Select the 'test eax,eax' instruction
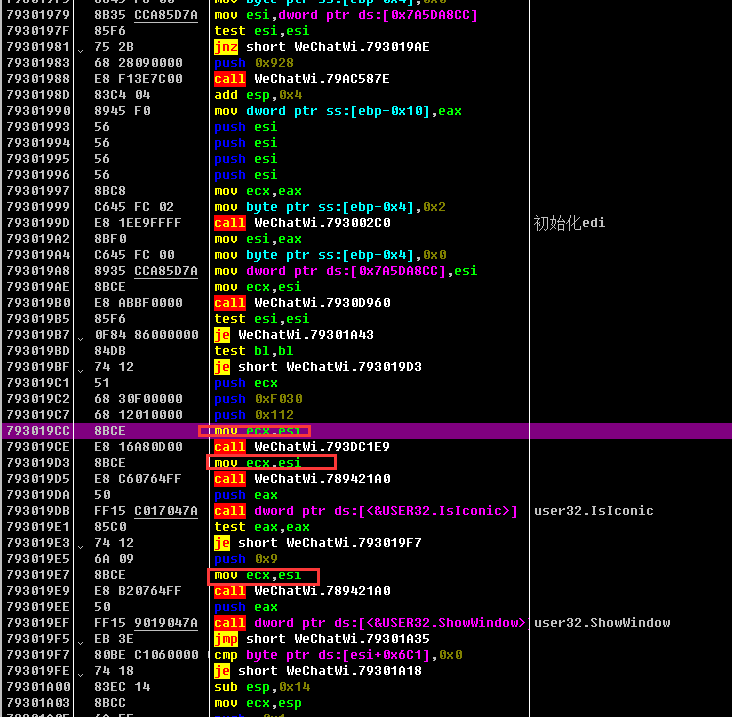Screen dimensions: 732x717 pos(261,527)
